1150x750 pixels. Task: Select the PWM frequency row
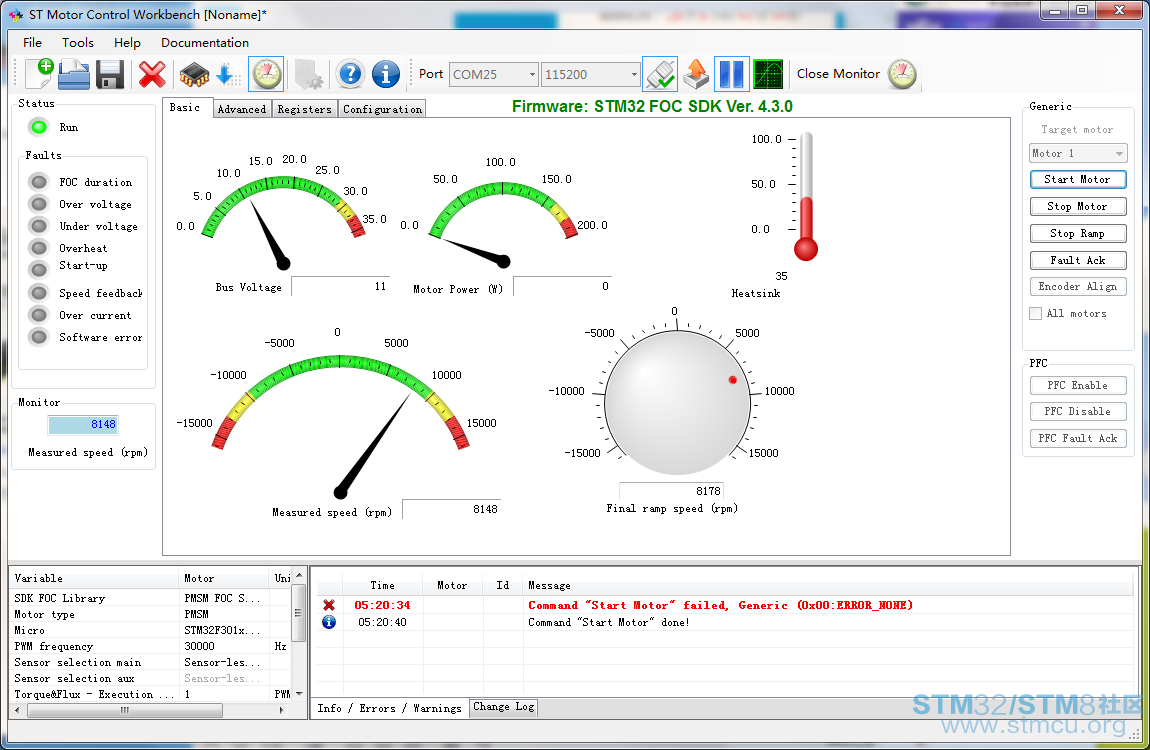150,647
